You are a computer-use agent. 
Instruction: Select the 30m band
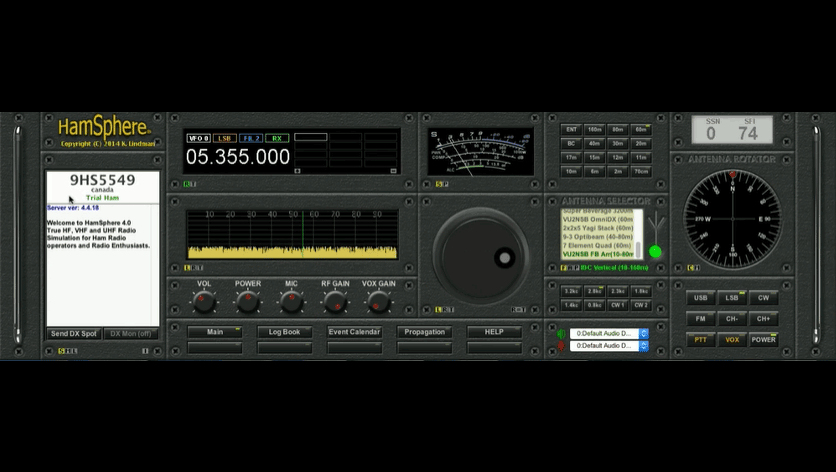618,143
